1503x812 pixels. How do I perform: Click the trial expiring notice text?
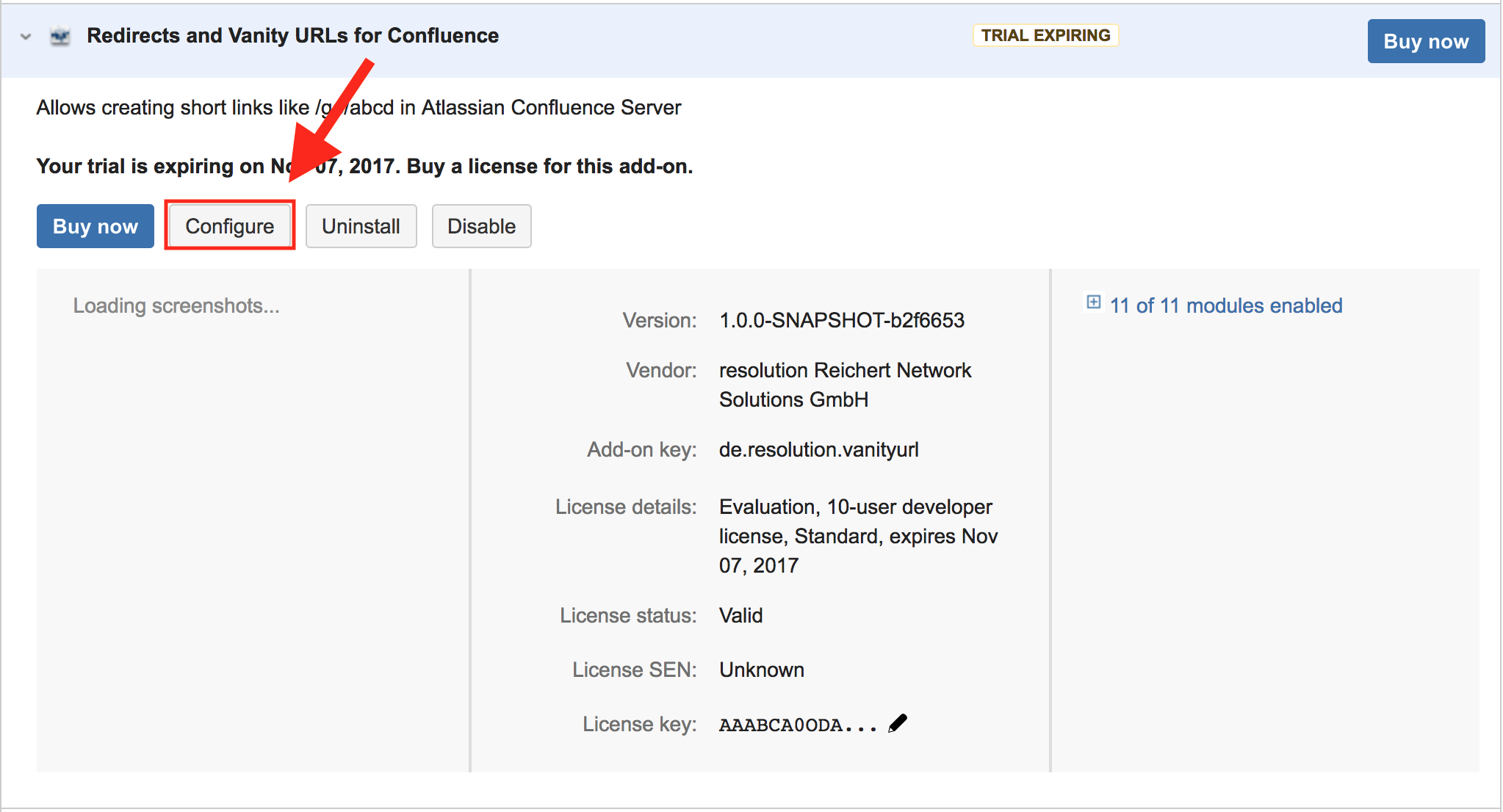pos(364,166)
